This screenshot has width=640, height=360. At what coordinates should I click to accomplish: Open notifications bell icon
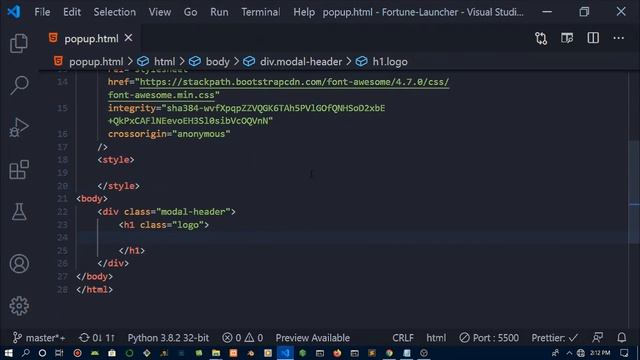pos(622,338)
